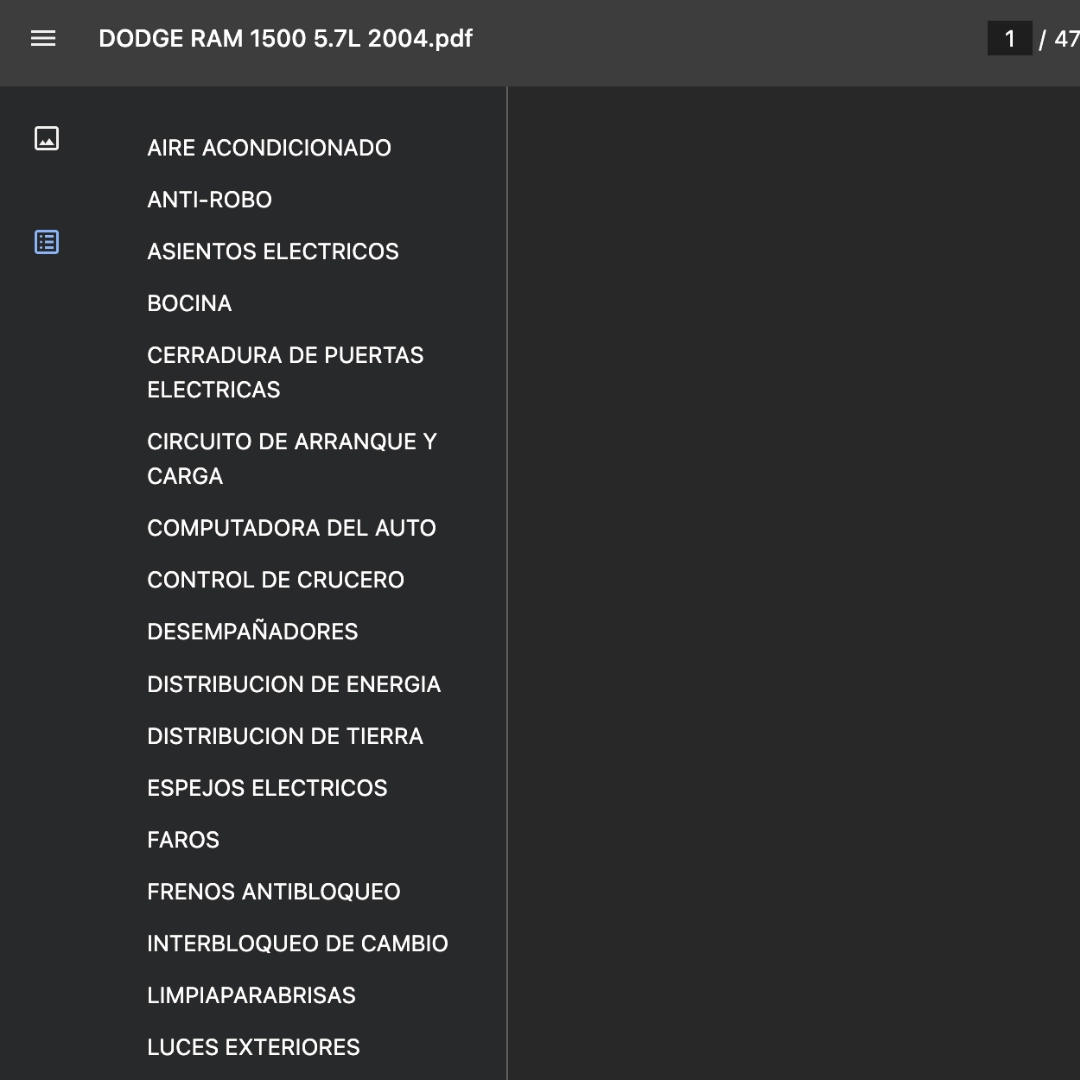Go to the LIMPIAPARABRISAS section

tap(251, 995)
